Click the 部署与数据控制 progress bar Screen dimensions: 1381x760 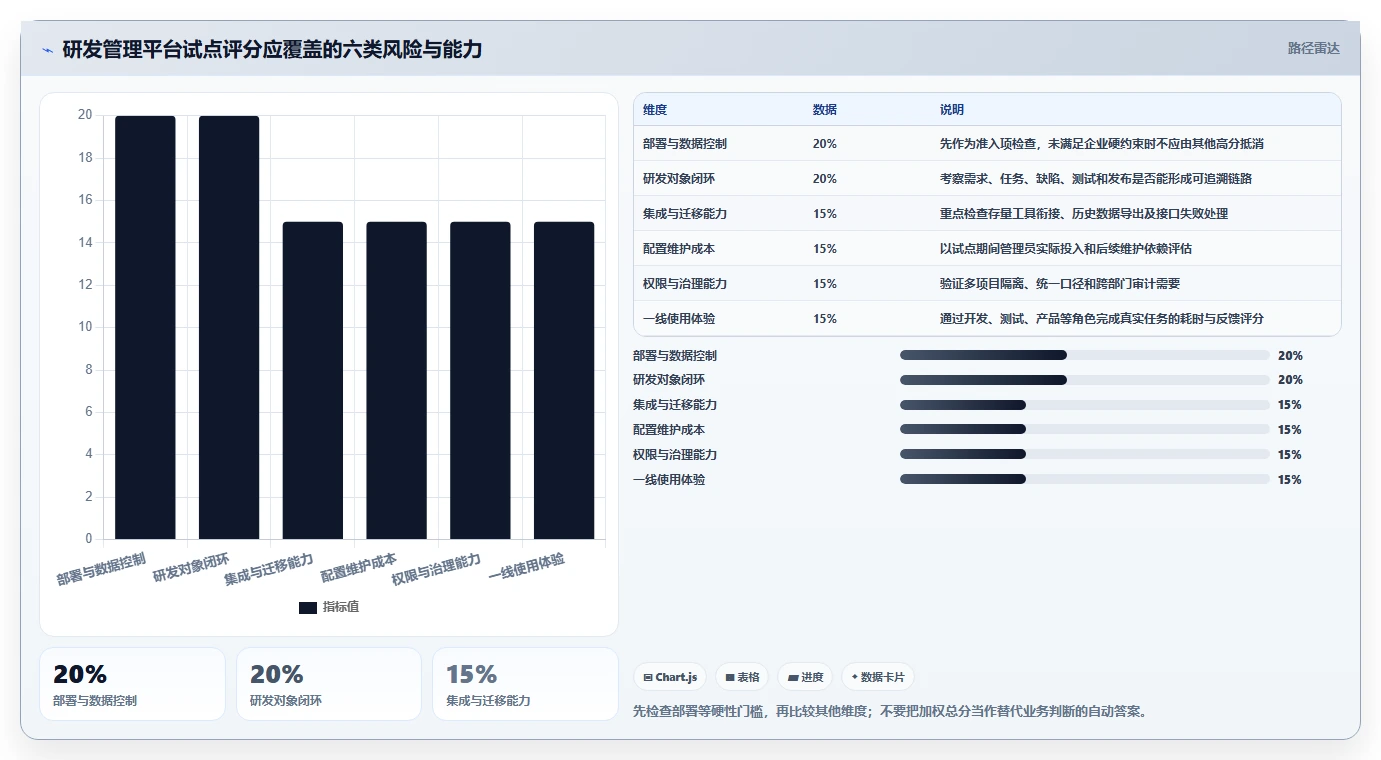coord(1084,355)
